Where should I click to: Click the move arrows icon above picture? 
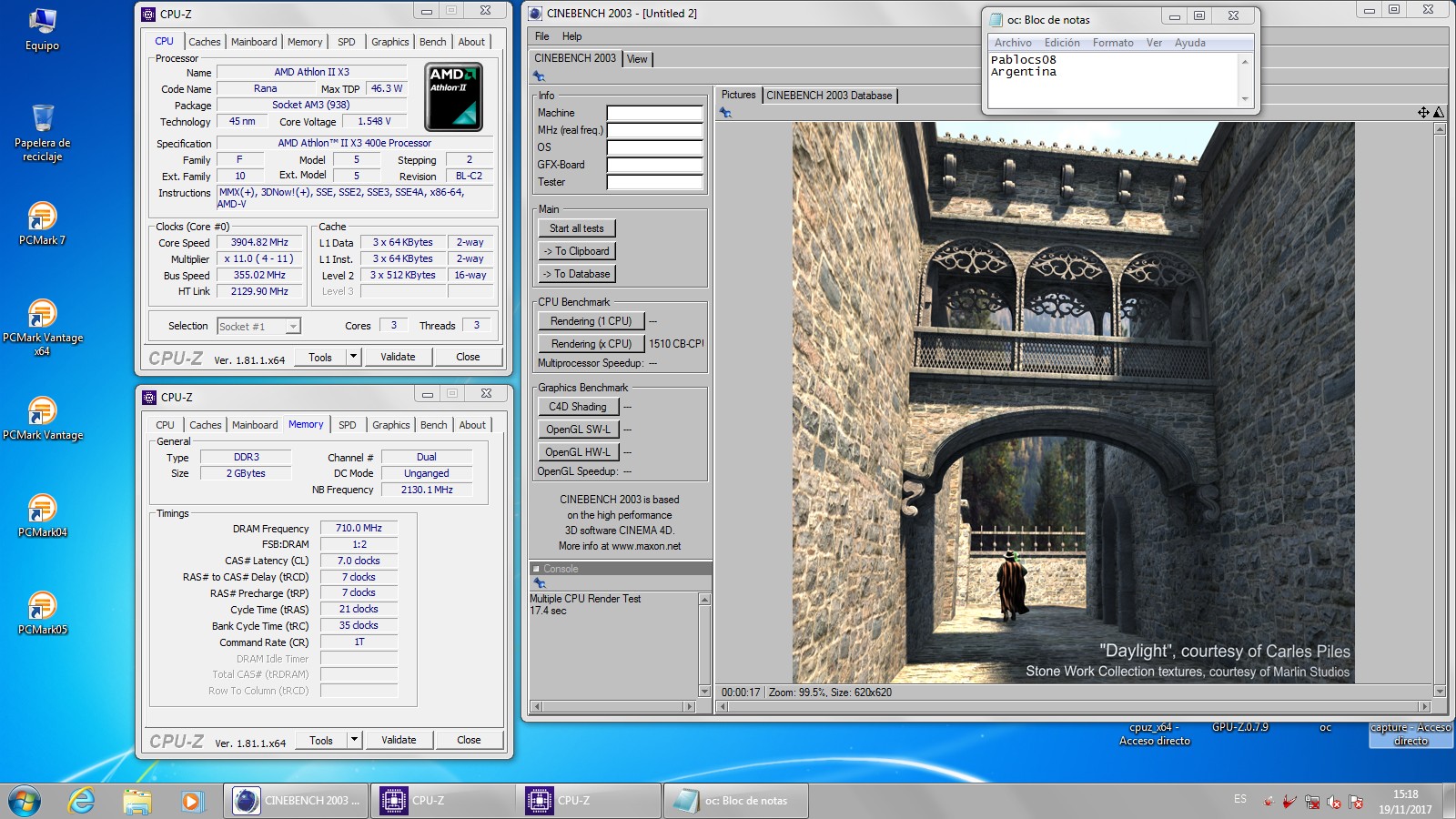pyautogui.click(x=1423, y=113)
